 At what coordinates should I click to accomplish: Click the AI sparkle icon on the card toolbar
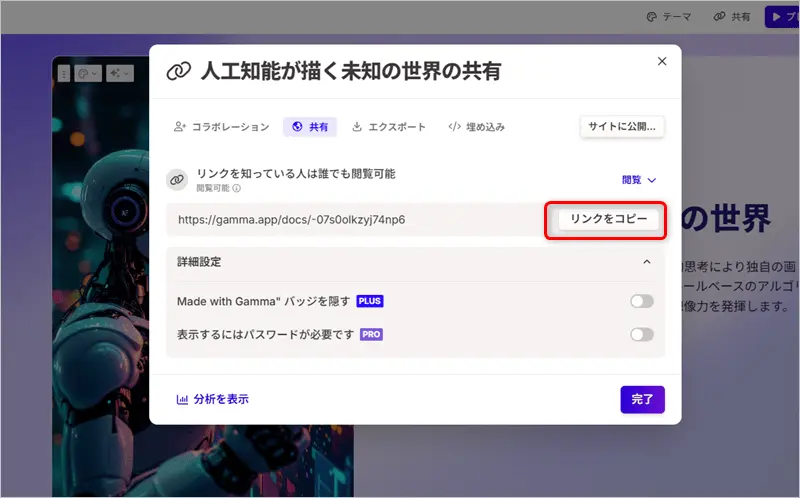pyautogui.click(x=119, y=73)
